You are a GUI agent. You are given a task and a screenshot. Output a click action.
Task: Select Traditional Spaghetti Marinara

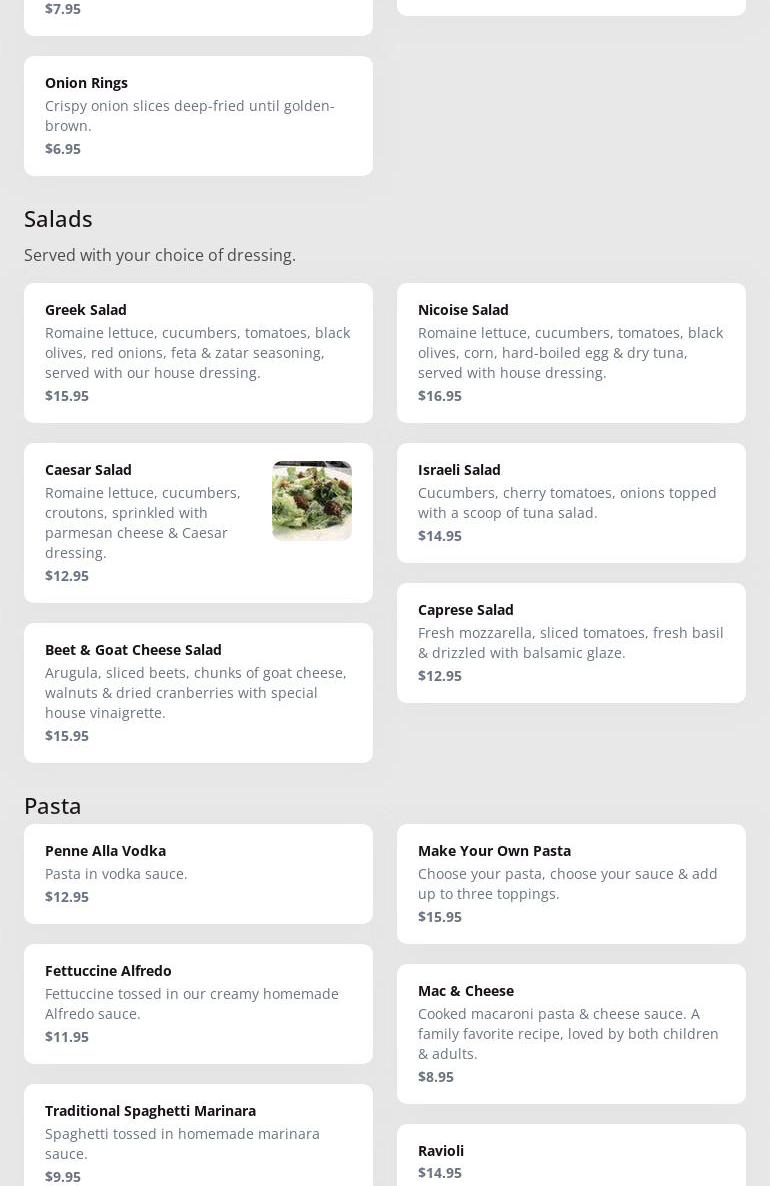point(198,1142)
